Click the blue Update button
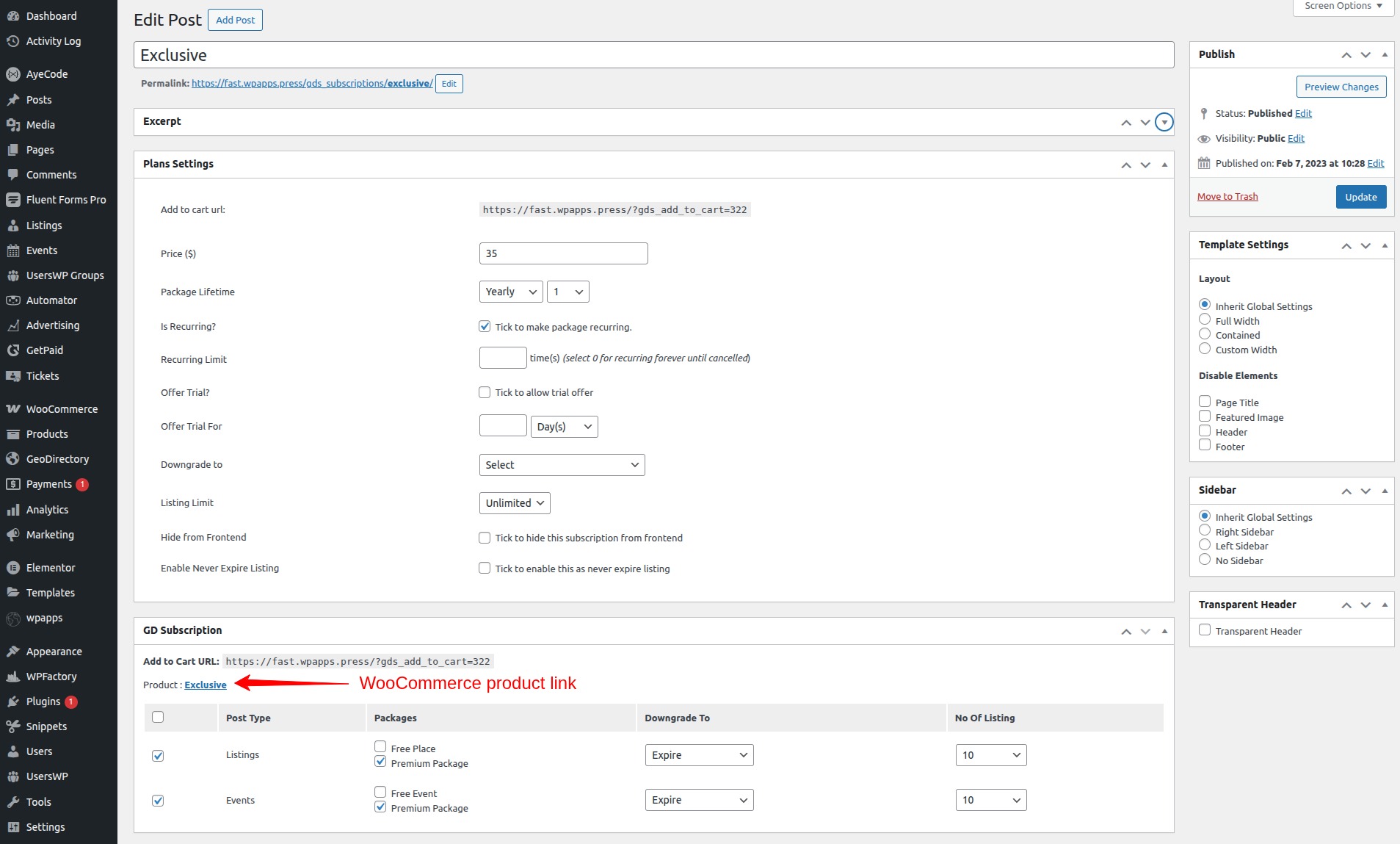 (1360, 197)
